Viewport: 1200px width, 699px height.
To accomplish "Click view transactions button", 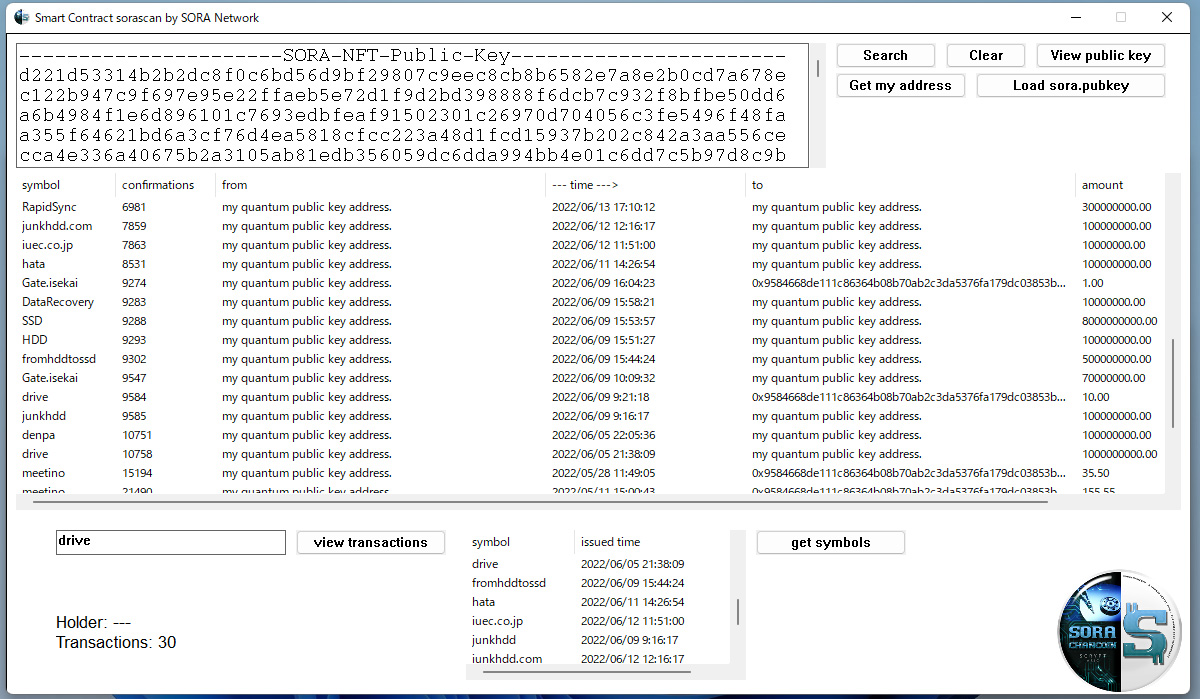I will pyautogui.click(x=370, y=542).
